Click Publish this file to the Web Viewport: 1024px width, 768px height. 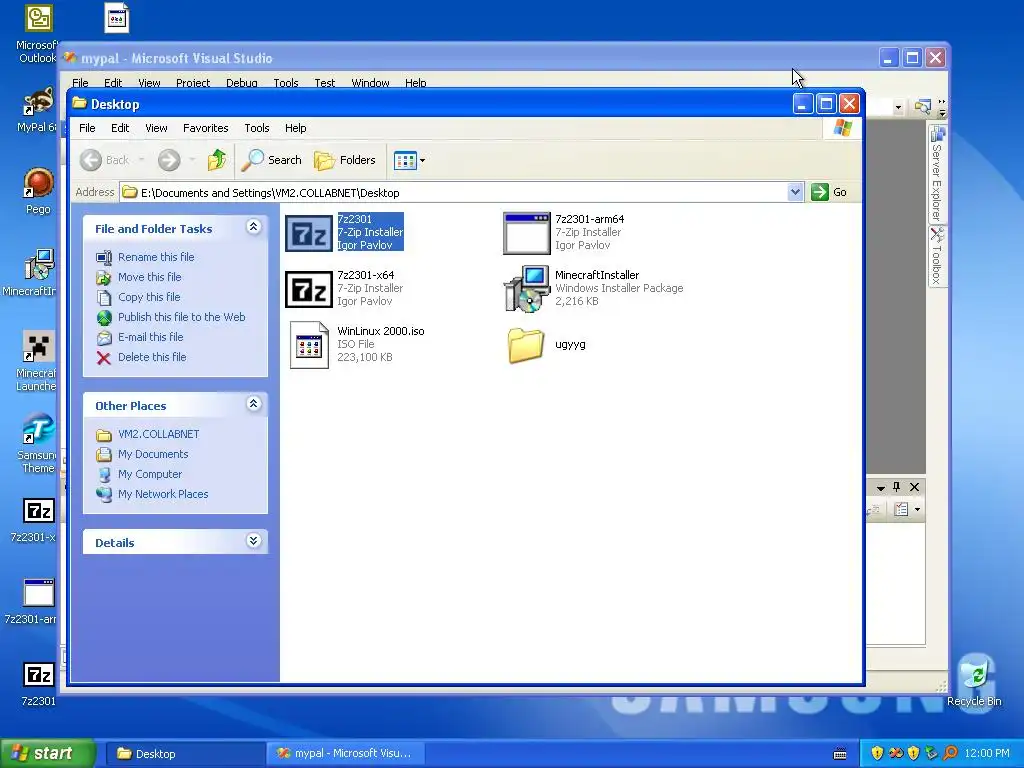[182, 317]
